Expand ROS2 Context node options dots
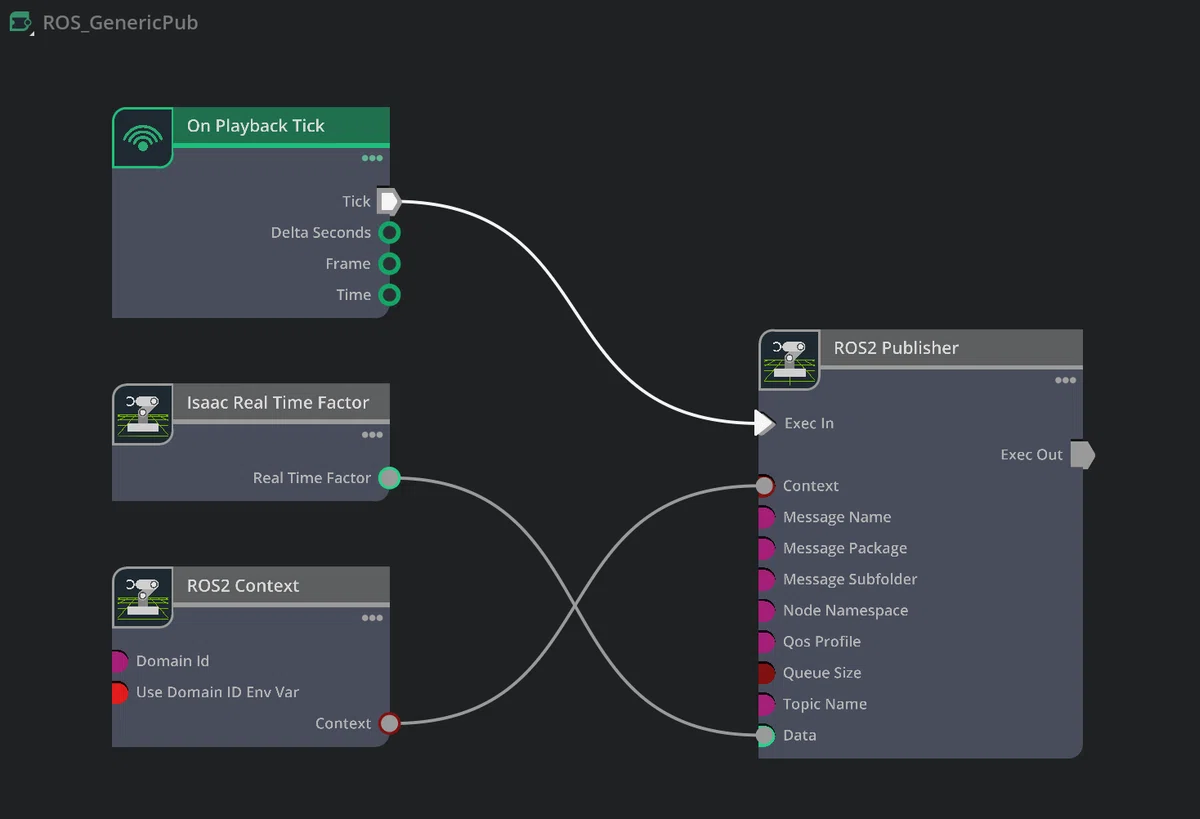 coord(372,618)
